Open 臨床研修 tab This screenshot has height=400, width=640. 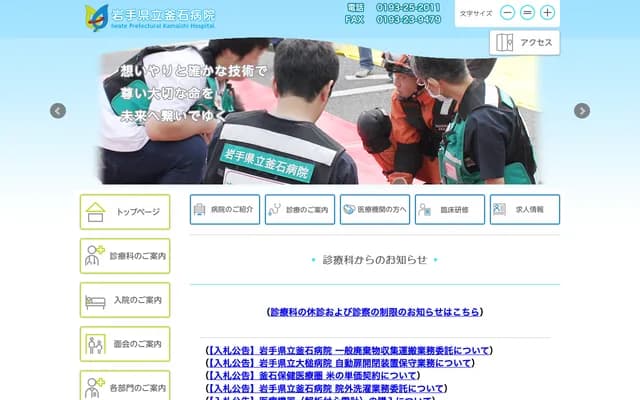450,209
